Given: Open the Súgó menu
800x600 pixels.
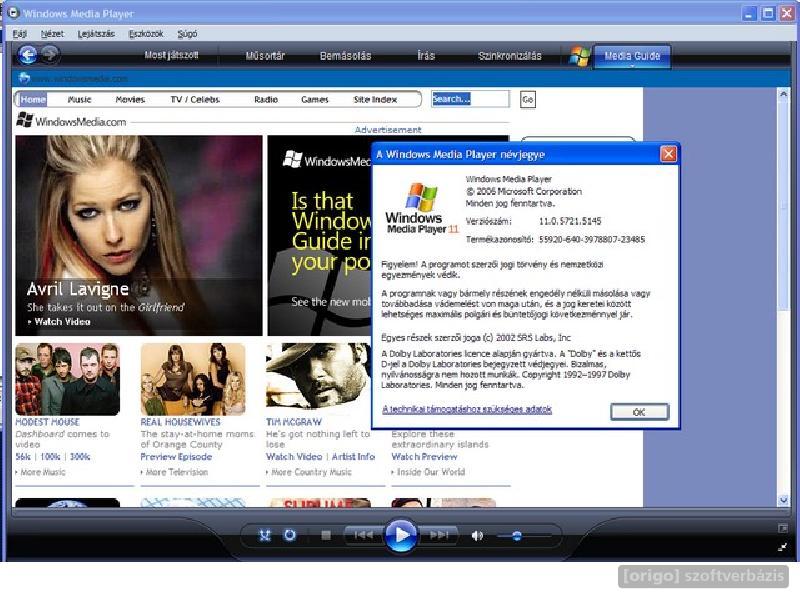Looking at the screenshot, I should pos(187,34).
